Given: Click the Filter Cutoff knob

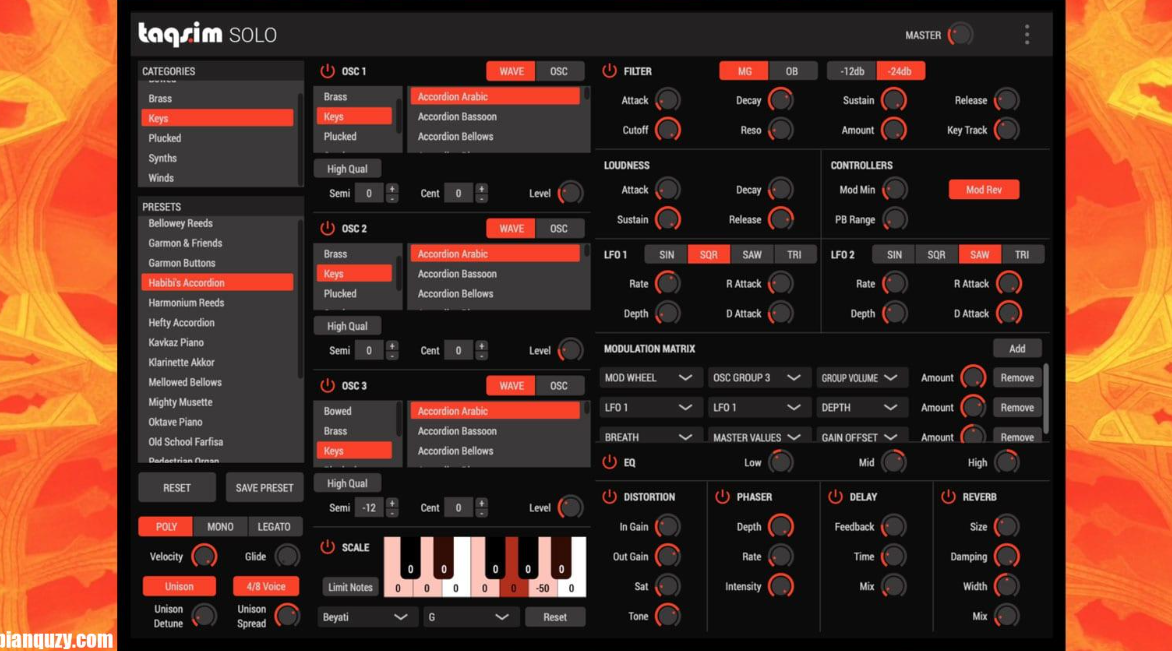Looking at the screenshot, I should (667, 130).
